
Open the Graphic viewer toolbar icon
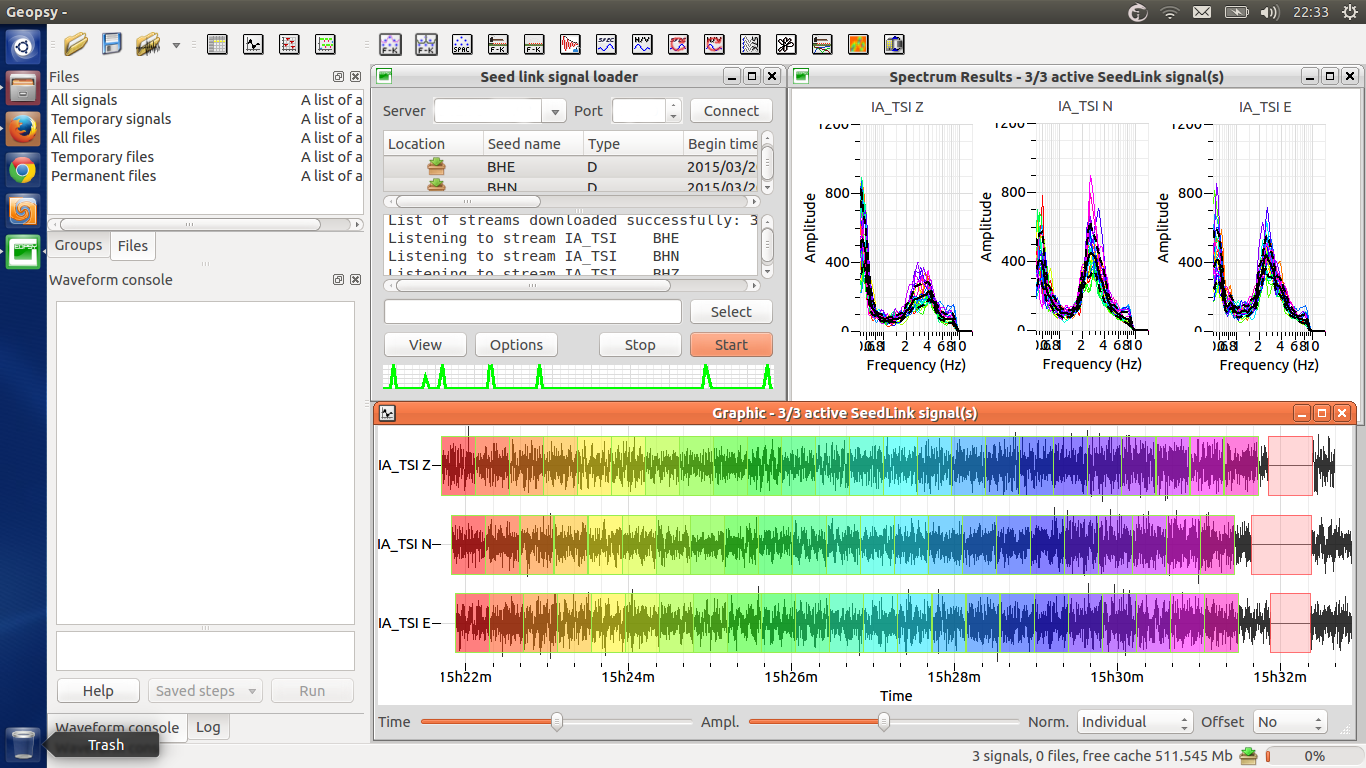point(253,44)
